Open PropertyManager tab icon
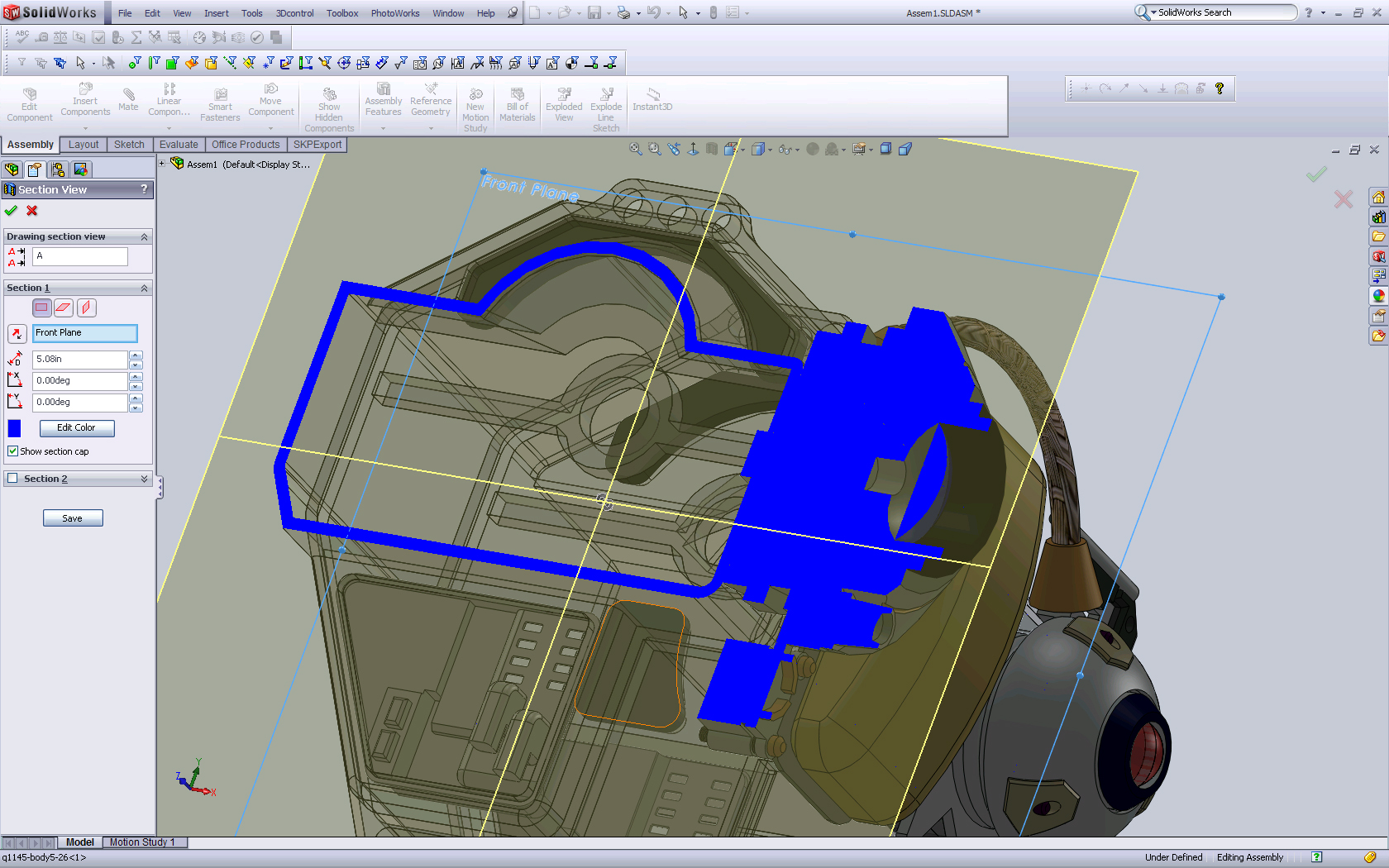Image resolution: width=1389 pixels, height=868 pixels. [35, 169]
